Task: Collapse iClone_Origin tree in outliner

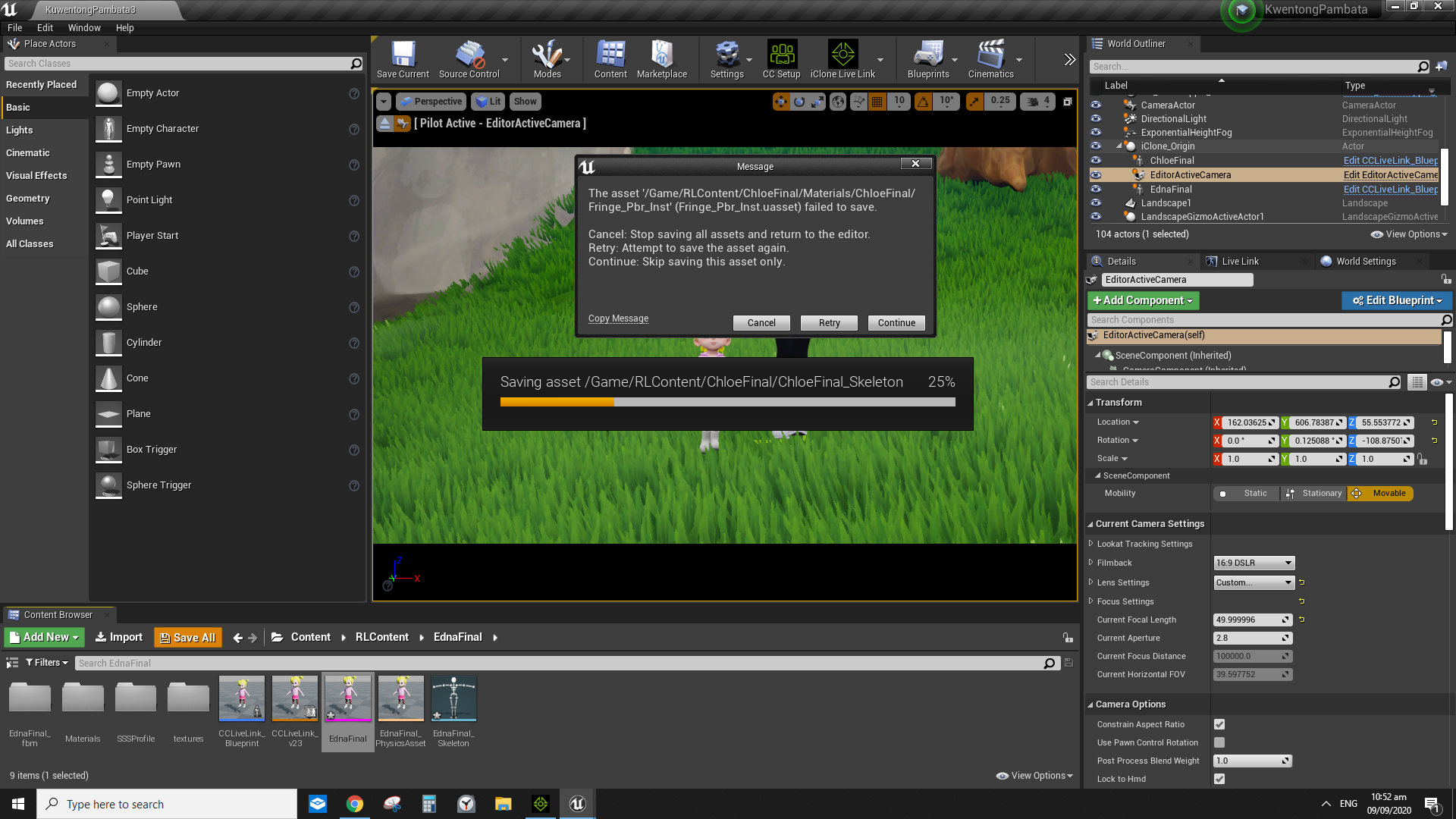Action: tap(1119, 146)
